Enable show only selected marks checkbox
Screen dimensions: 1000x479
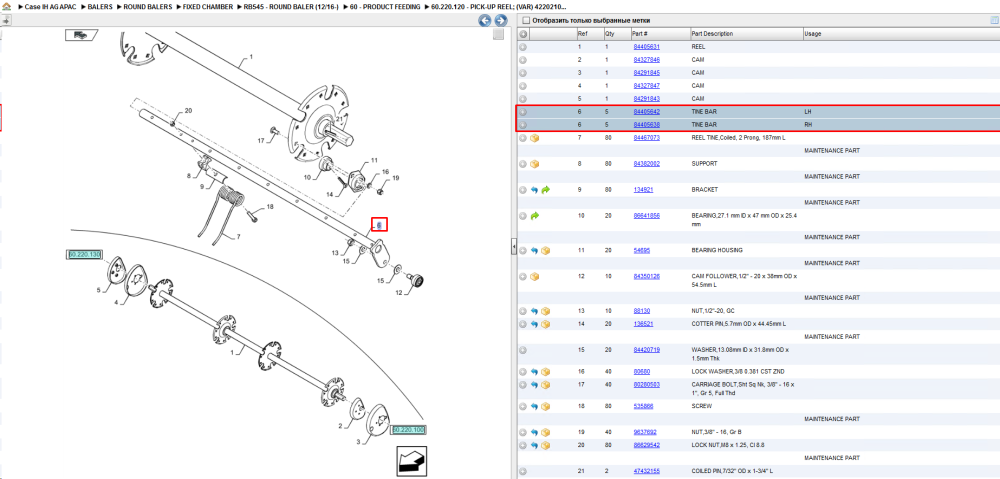click(526, 20)
